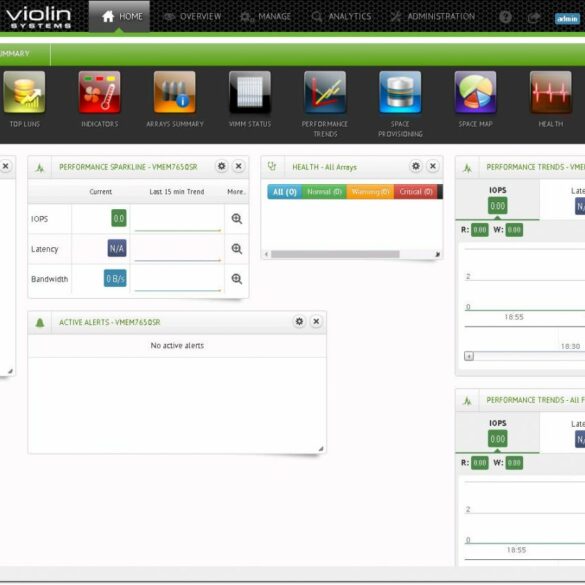The height and width of the screenshot is (585, 585).
Task: Click the 'Current' column header
Action: coord(101,192)
